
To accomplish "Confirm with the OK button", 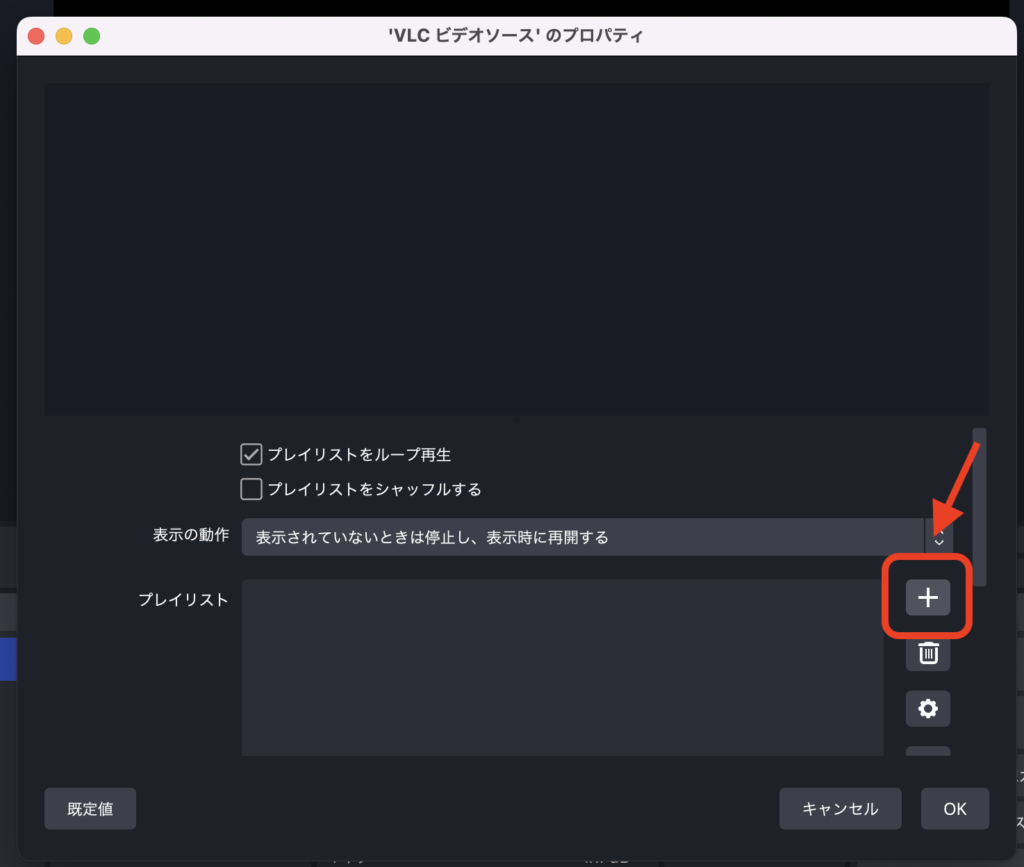I will pos(955,808).
